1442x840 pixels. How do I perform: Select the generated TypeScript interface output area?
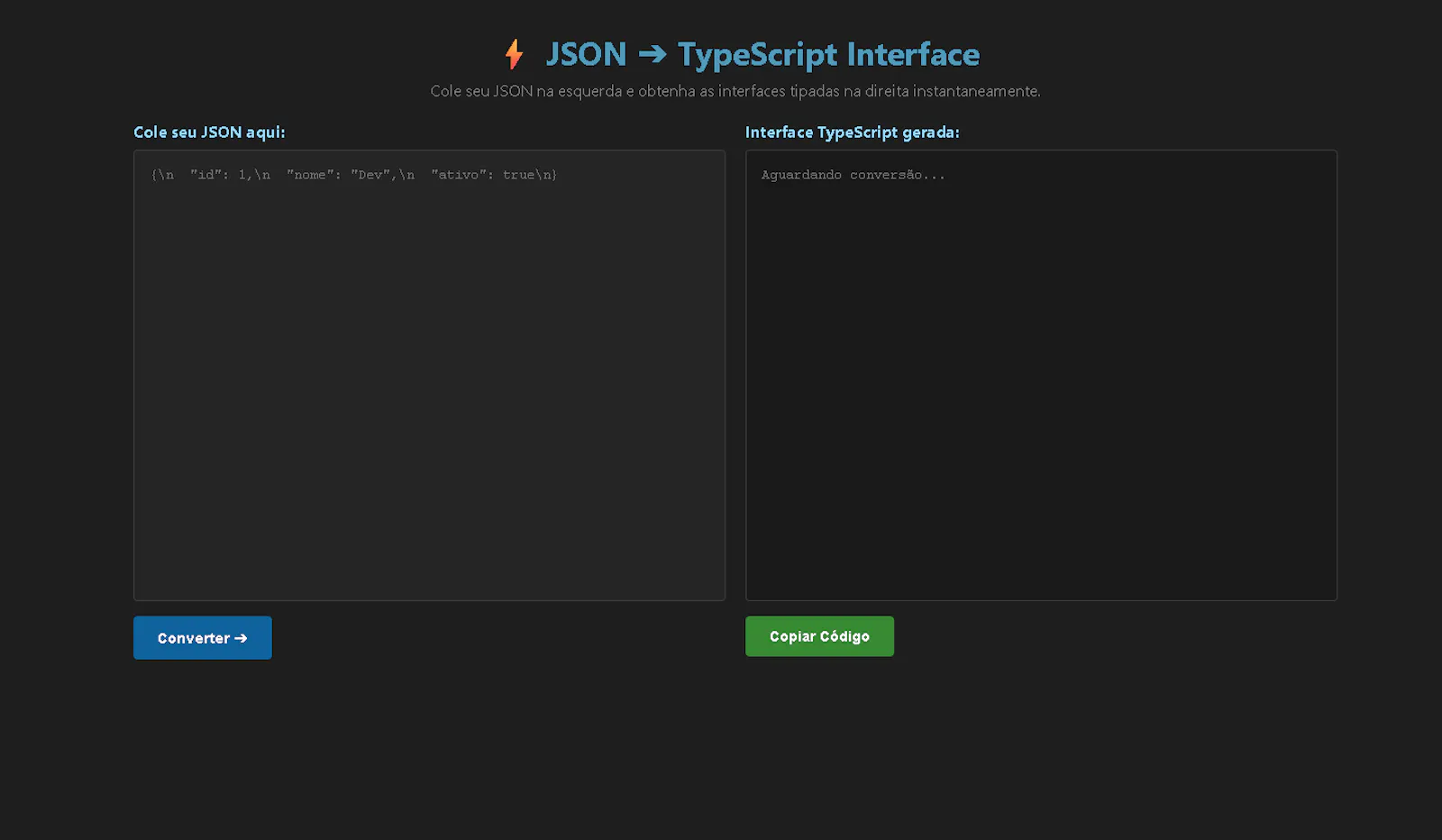point(1041,375)
